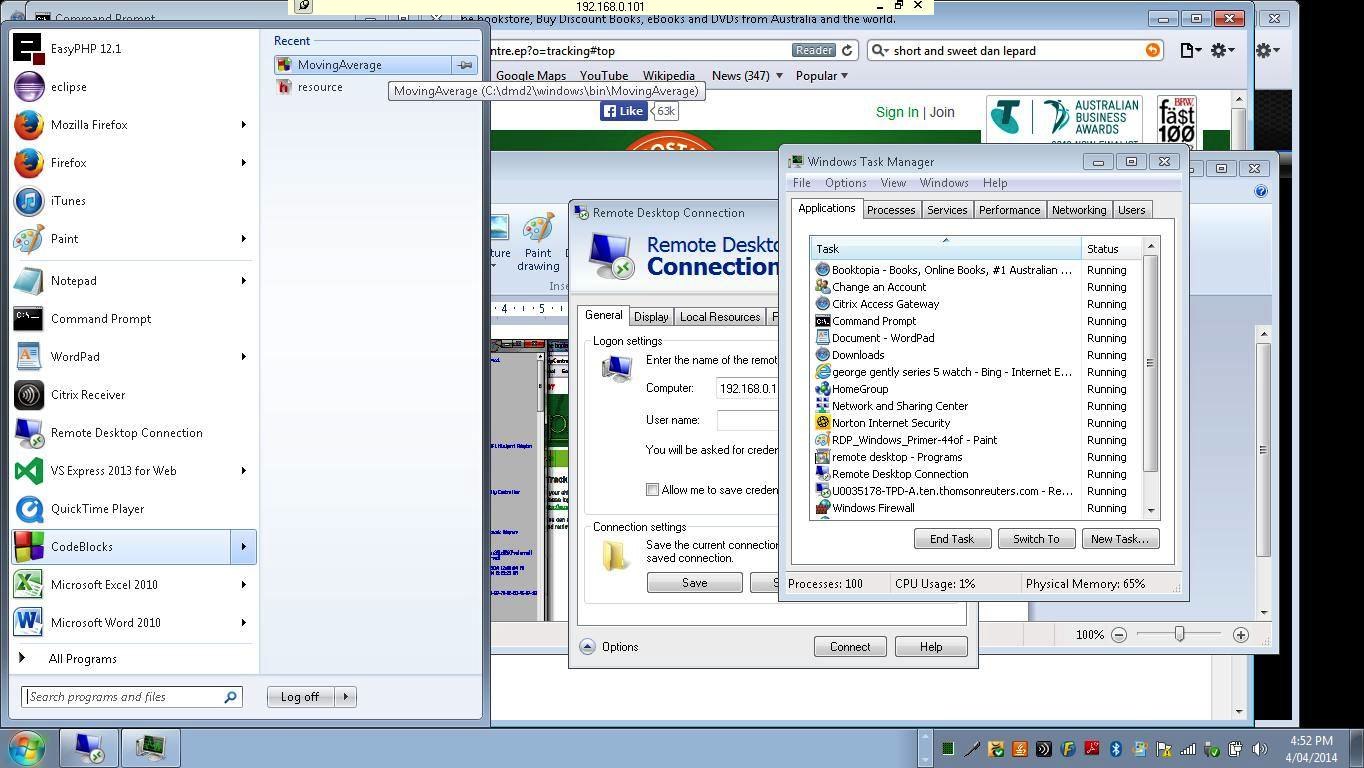This screenshot has width=1364, height=768.
Task: Open Command Prompt from Start menu
Action: pos(134,318)
